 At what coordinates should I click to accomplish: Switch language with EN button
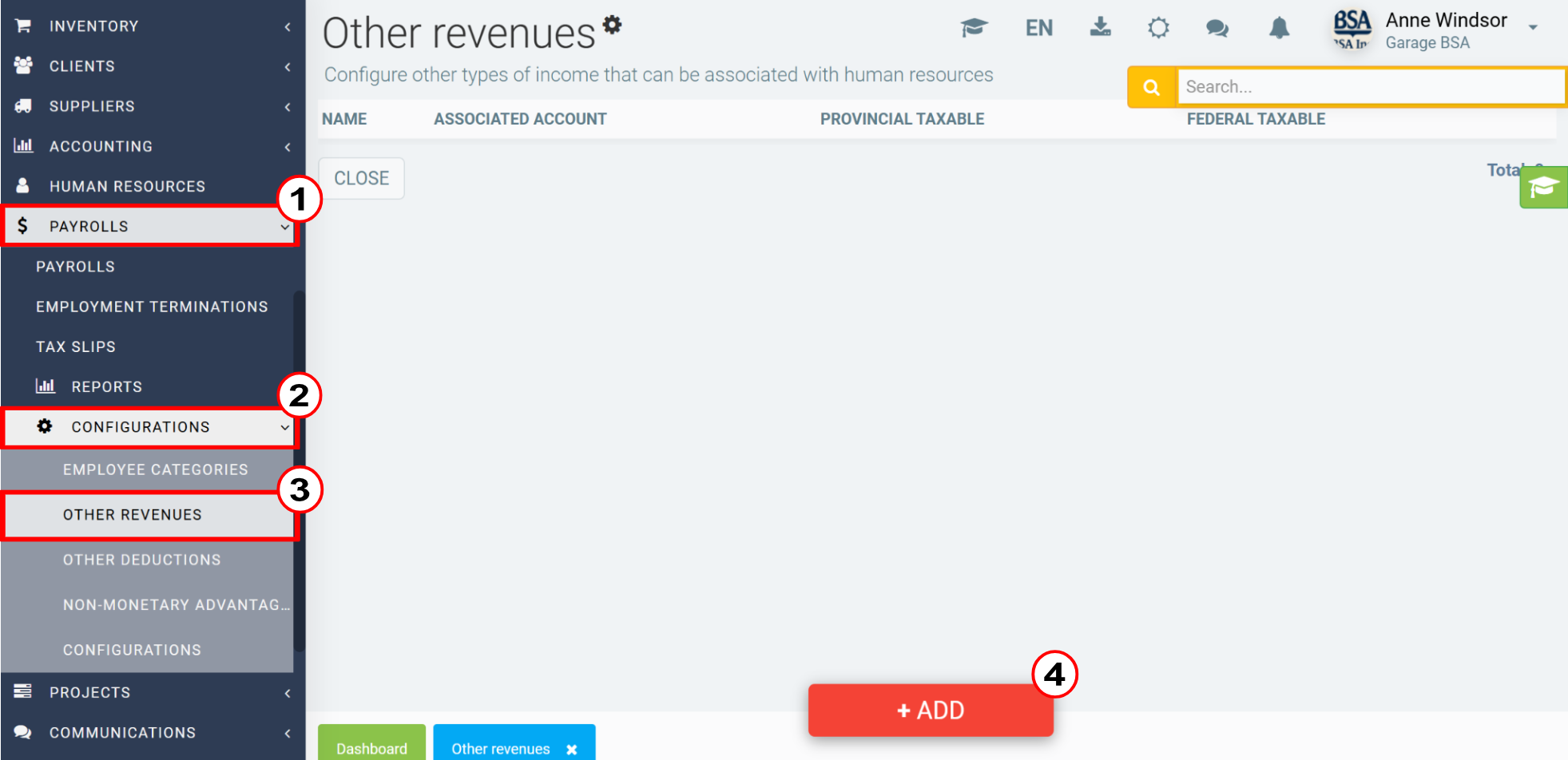click(1038, 28)
